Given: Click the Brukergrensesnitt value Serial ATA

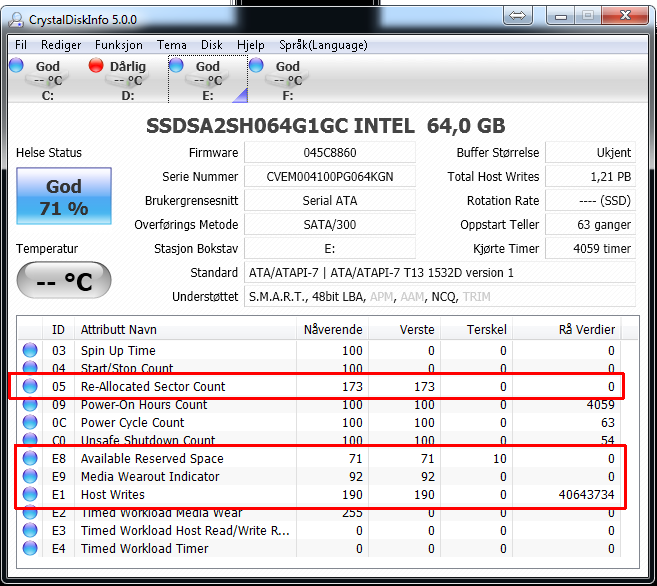Looking at the screenshot, I should click(330, 201).
